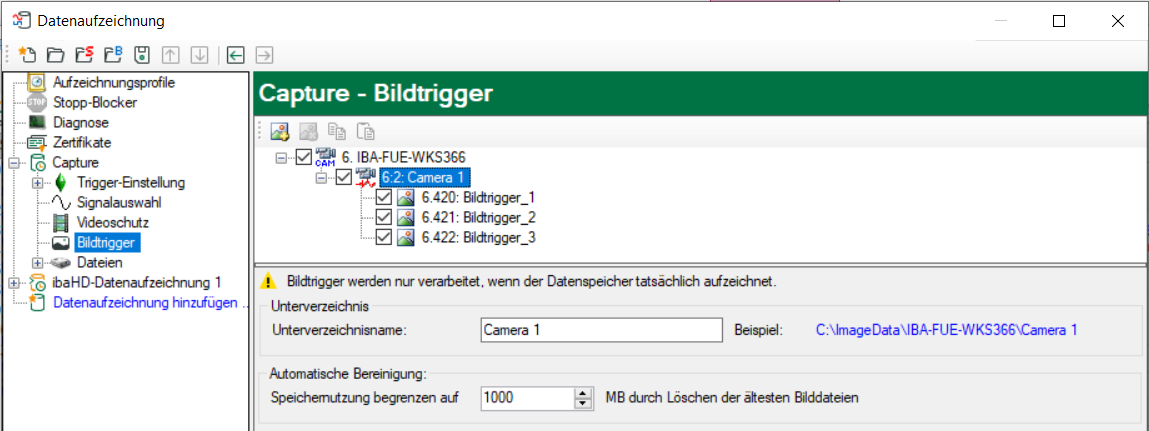The height and width of the screenshot is (431, 1149).
Task: Click the copy icon in Bildtrigger toolbar
Action: point(337,132)
